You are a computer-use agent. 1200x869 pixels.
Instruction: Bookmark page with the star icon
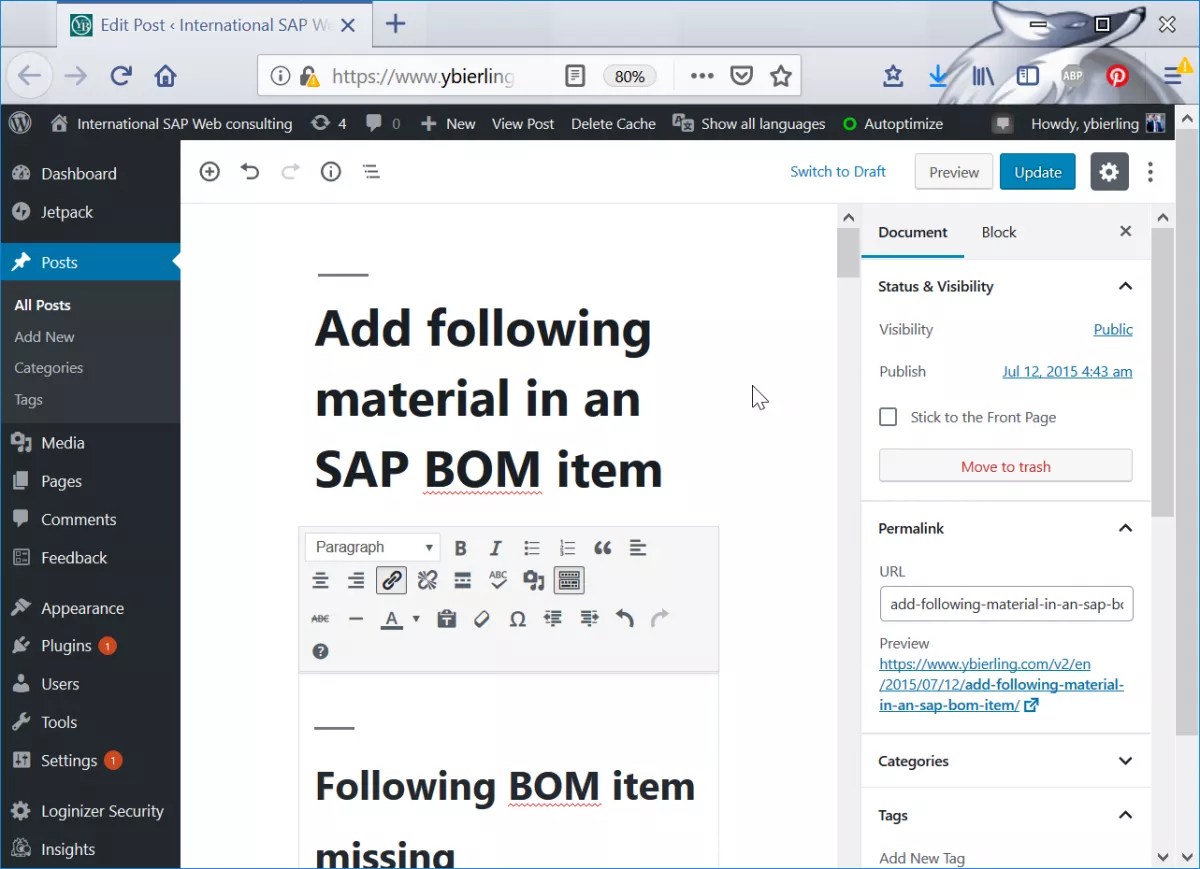pyautogui.click(x=781, y=76)
